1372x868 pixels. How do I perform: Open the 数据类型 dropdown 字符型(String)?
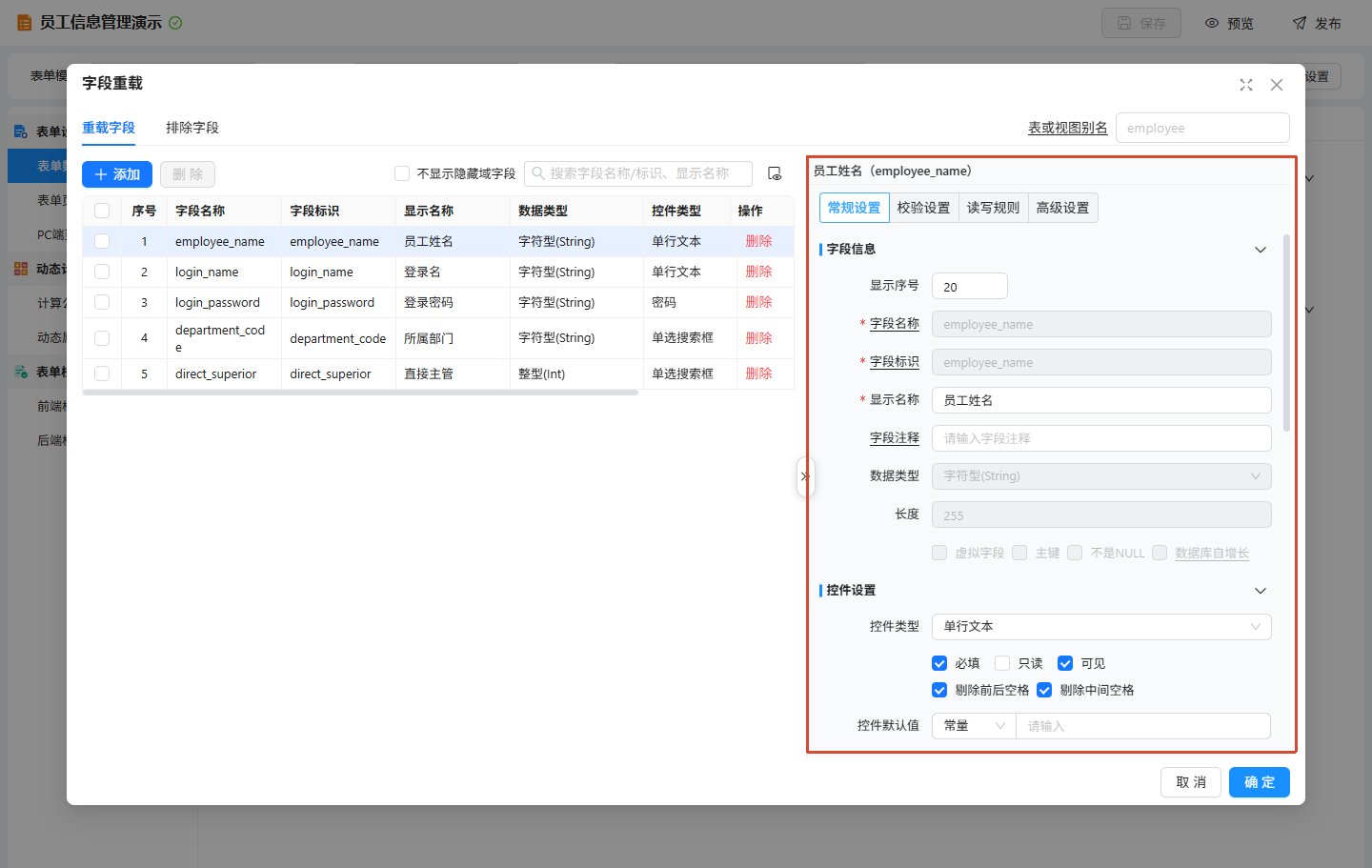click(x=1101, y=476)
